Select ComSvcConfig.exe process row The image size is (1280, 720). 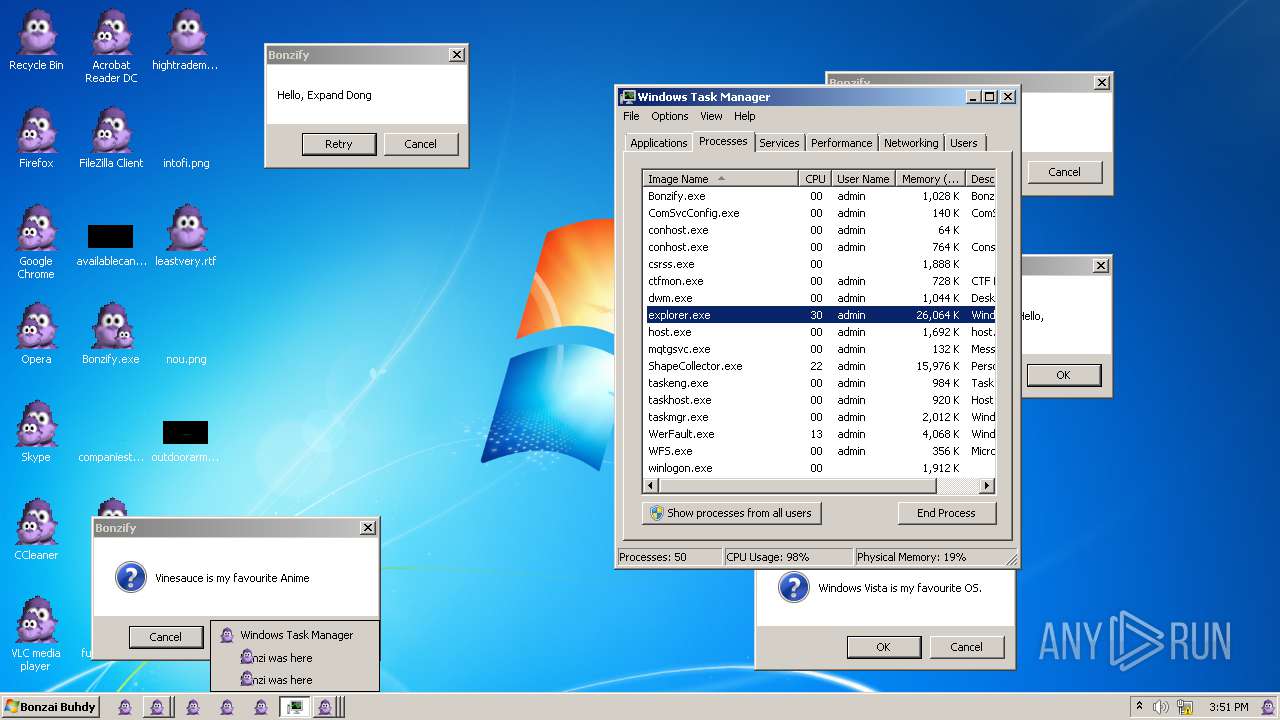[x=819, y=213]
